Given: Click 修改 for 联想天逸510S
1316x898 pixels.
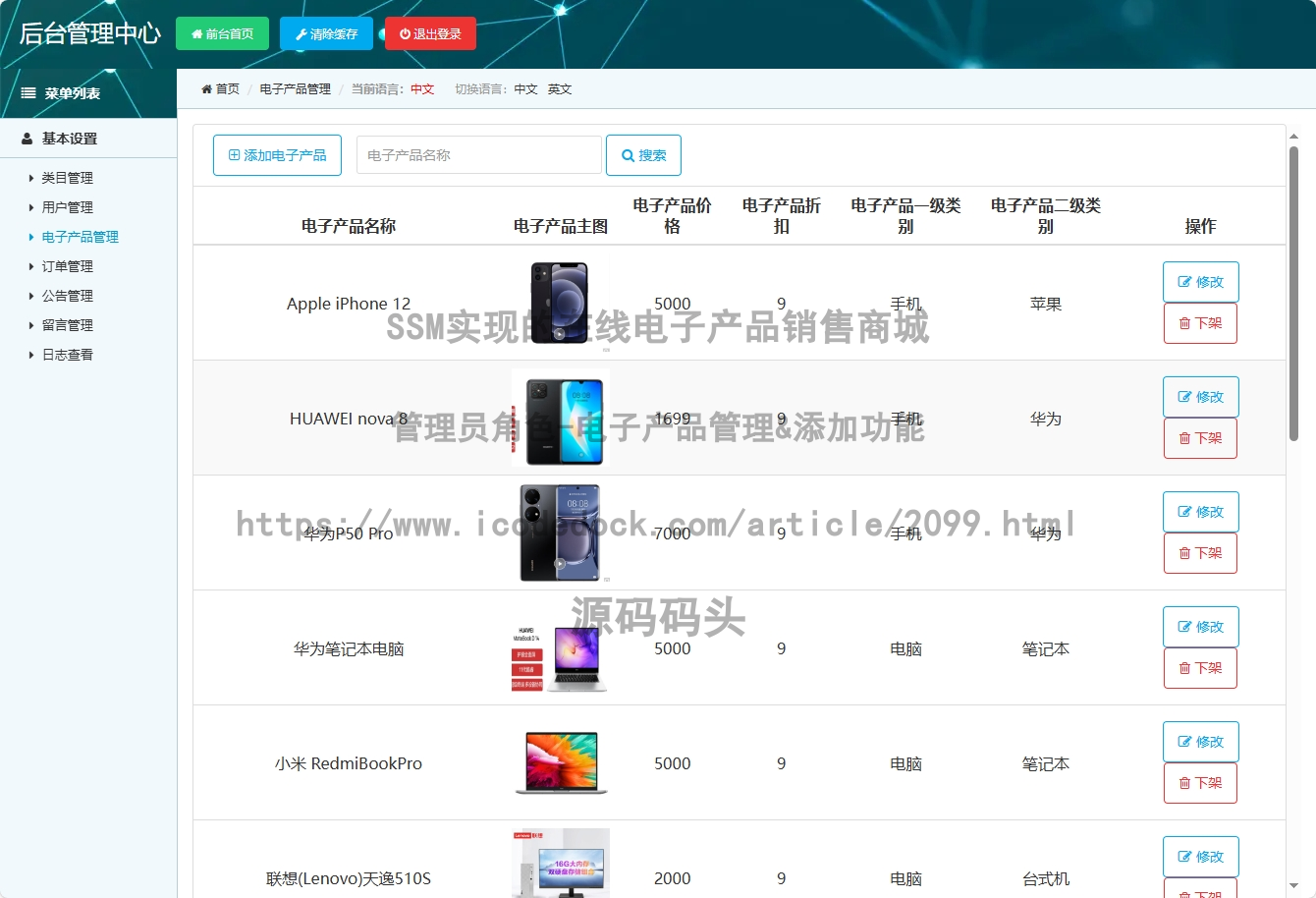Looking at the screenshot, I should click(x=1200, y=857).
